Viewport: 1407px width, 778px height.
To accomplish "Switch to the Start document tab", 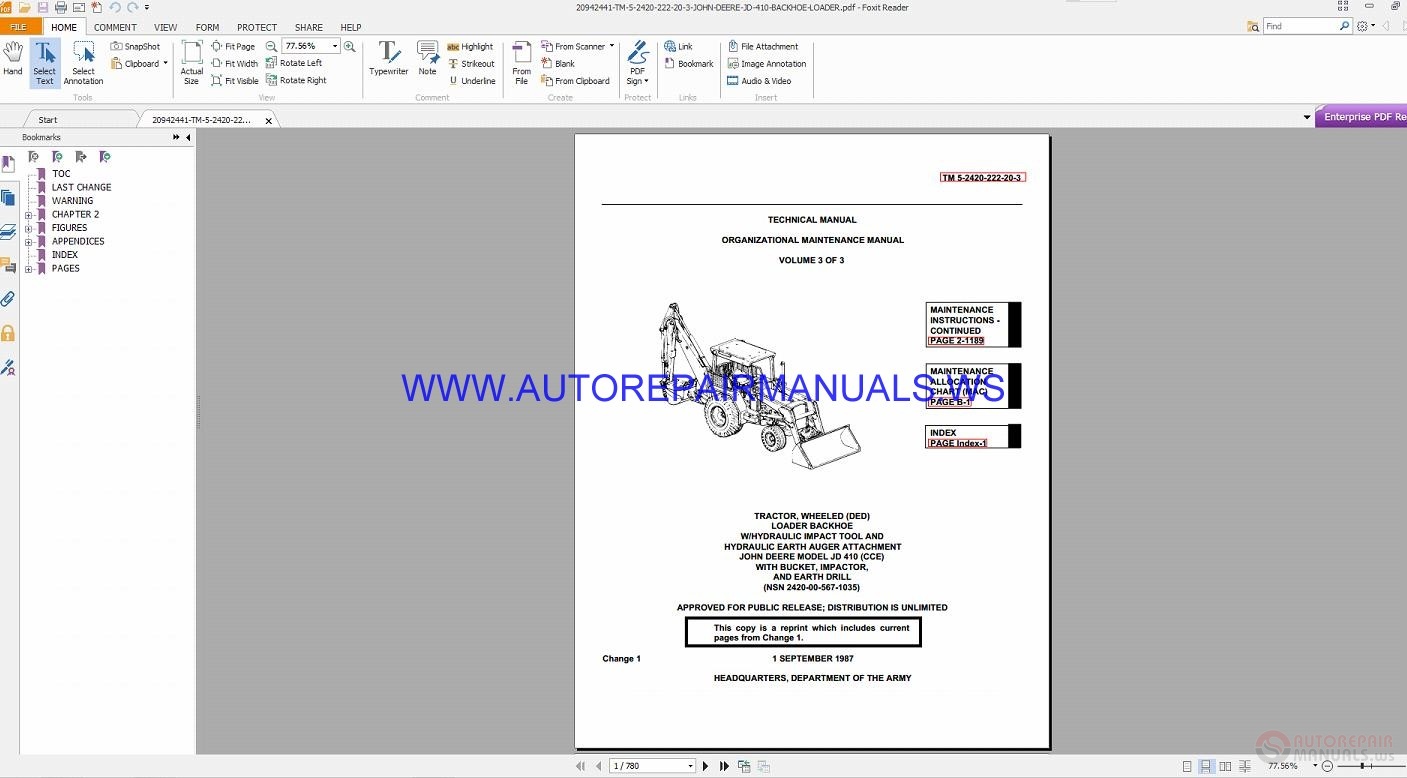I will (48, 120).
